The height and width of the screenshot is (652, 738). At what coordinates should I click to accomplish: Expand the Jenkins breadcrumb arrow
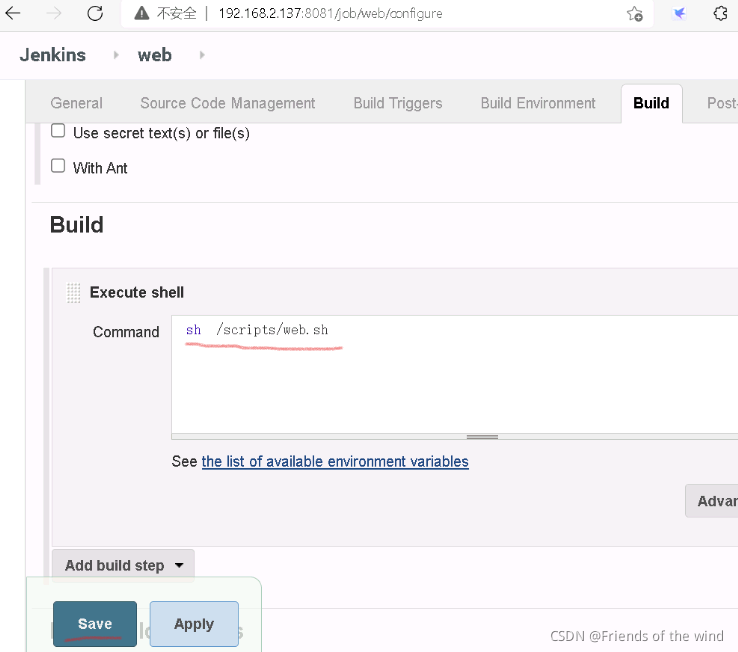point(116,55)
